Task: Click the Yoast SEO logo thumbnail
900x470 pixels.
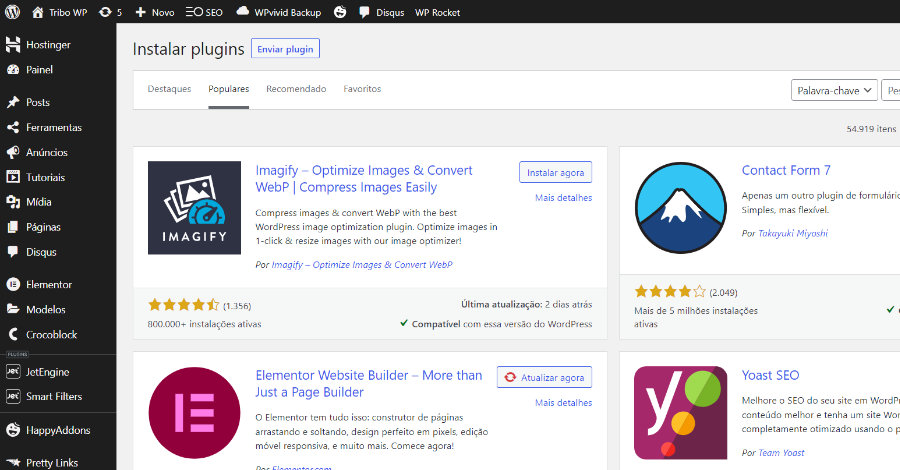Action: [681, 413]
